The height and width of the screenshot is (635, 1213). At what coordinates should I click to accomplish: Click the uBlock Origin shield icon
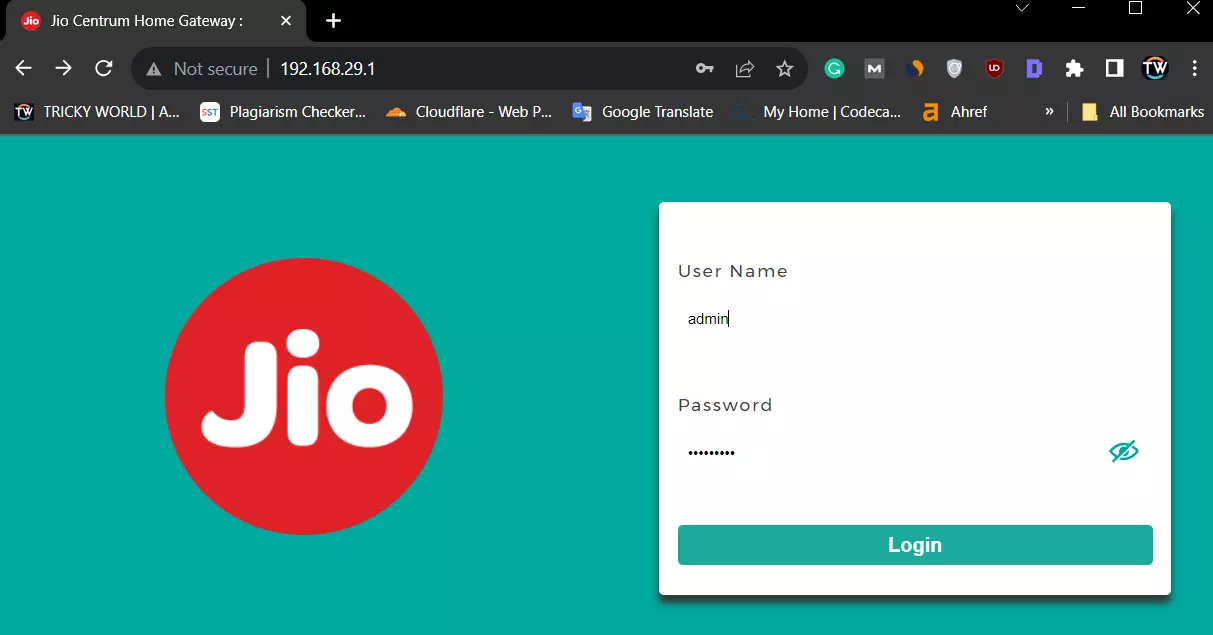tap(994, 68)
